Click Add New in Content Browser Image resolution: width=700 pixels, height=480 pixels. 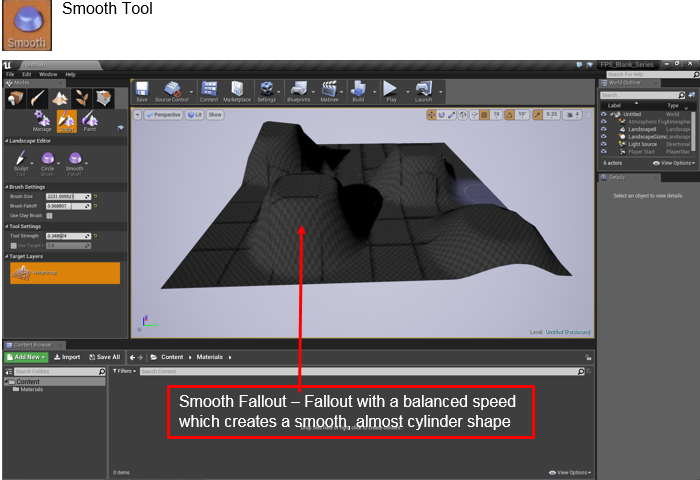[x=26, y=357]
